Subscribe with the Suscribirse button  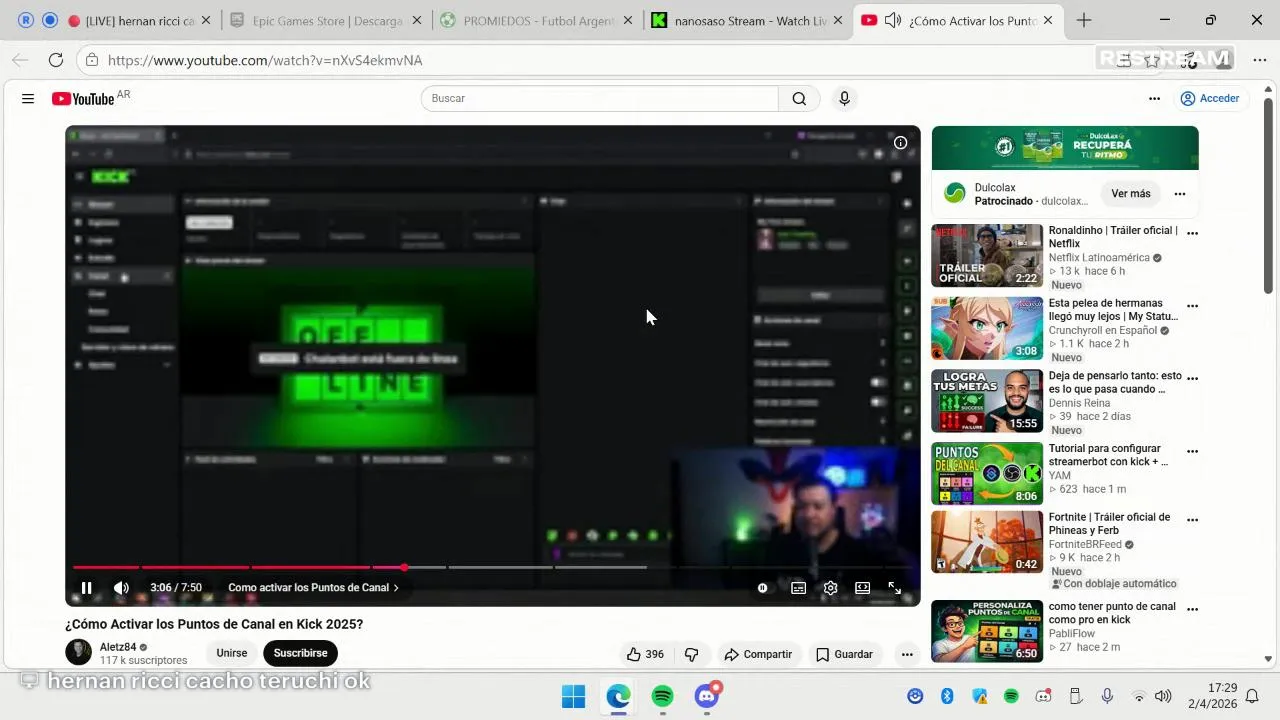(x=300, y=653)
